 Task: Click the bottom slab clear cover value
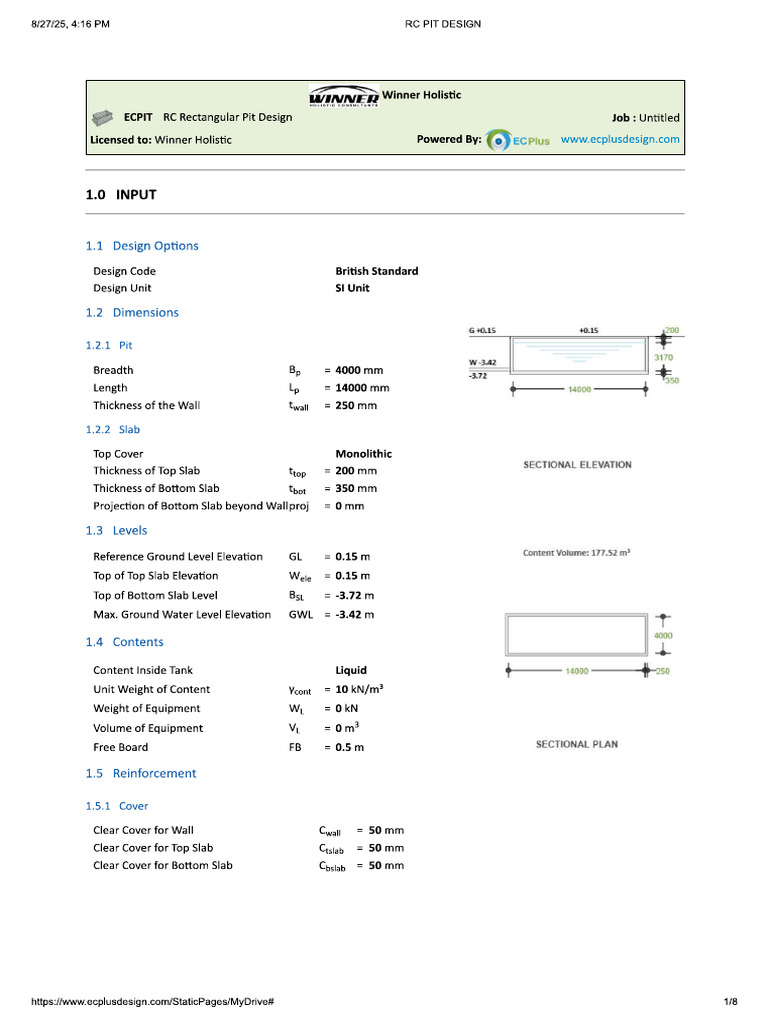387,865
